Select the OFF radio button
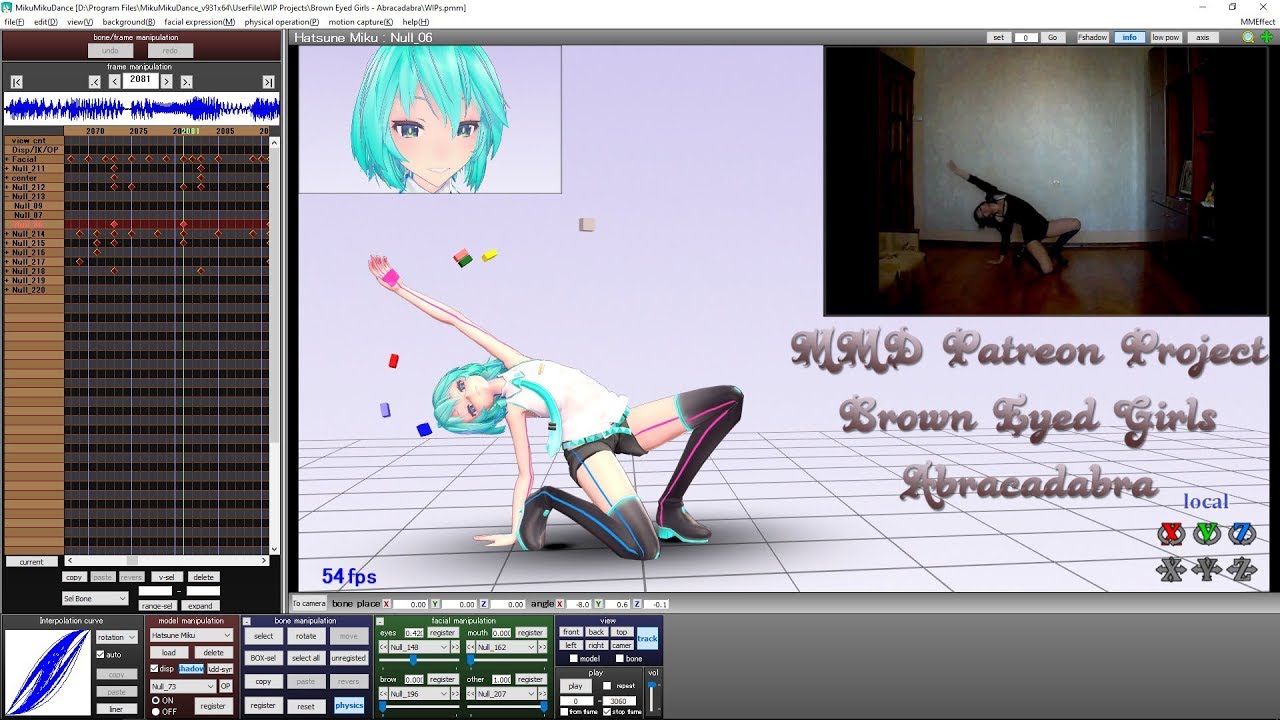Screen dimensions: 1280x720 pos(155,711)
